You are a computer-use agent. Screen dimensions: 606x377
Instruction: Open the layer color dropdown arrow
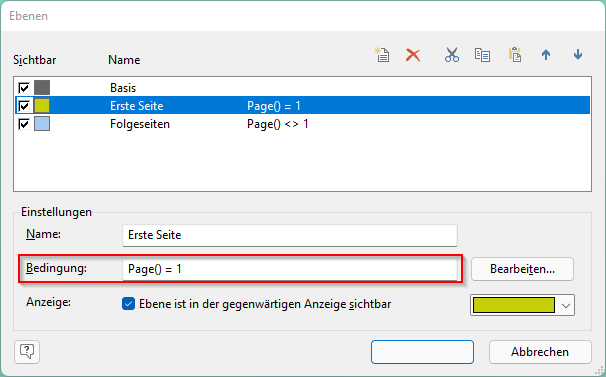tap(566, 305)
